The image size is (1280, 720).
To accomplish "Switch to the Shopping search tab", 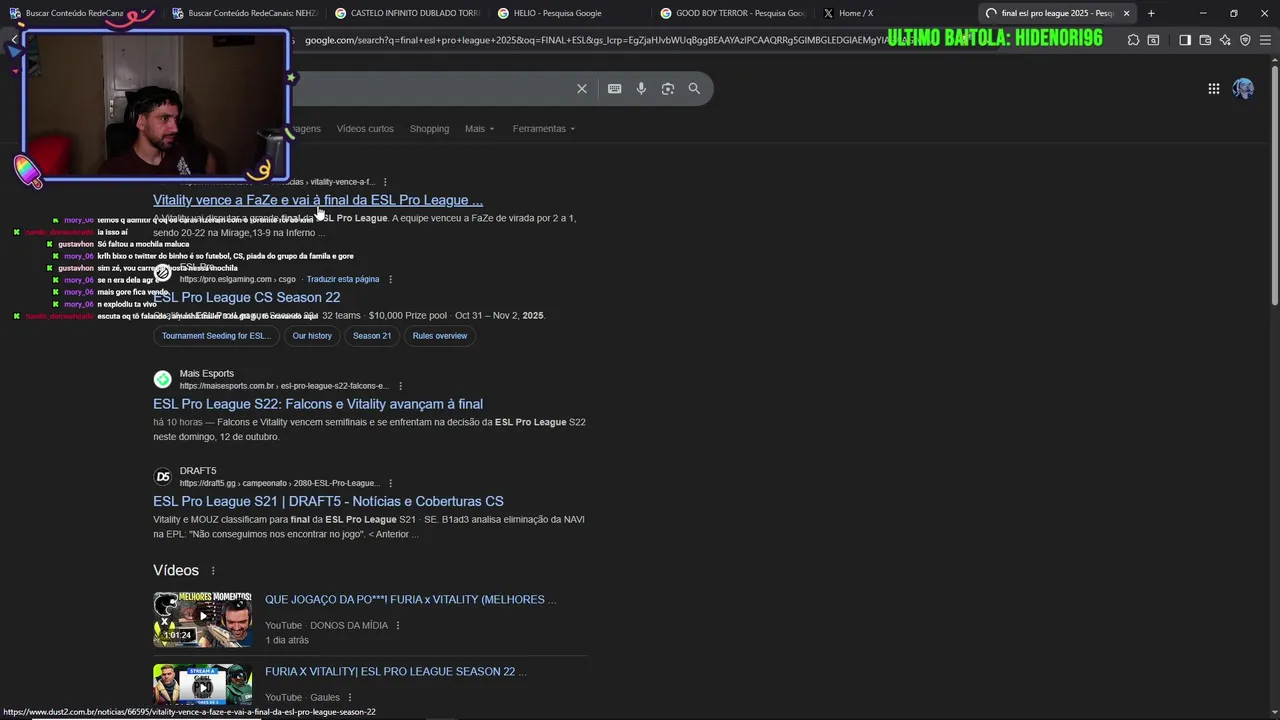I will click(x=429, y=129).
